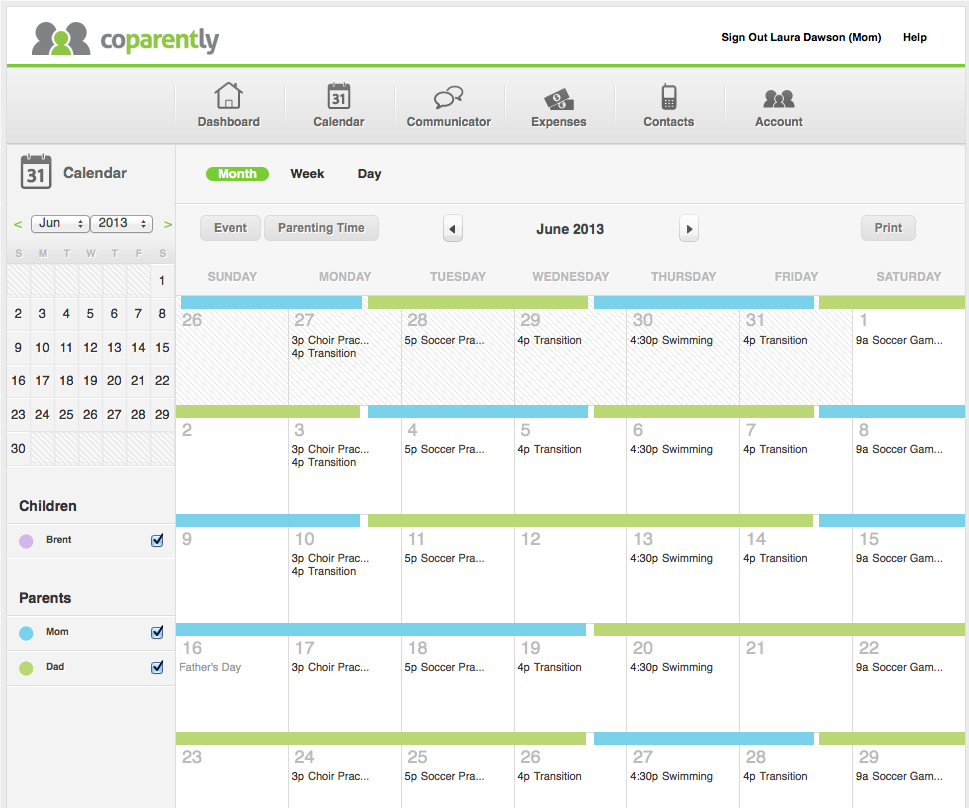This screenshot has height=808, width=969.
Task: Open the Dashboard house icon
Action: pyautogui.click(x=228, y=96)
